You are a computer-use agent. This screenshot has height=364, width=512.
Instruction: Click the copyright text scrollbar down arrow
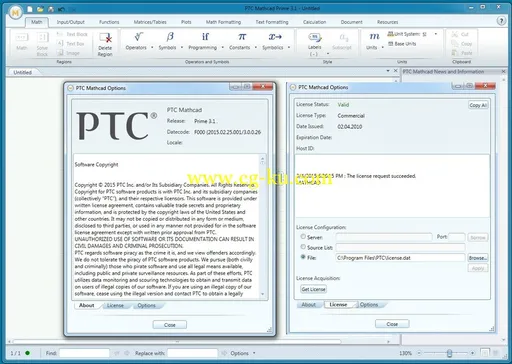pyautogui.click(x=262, y=294)
